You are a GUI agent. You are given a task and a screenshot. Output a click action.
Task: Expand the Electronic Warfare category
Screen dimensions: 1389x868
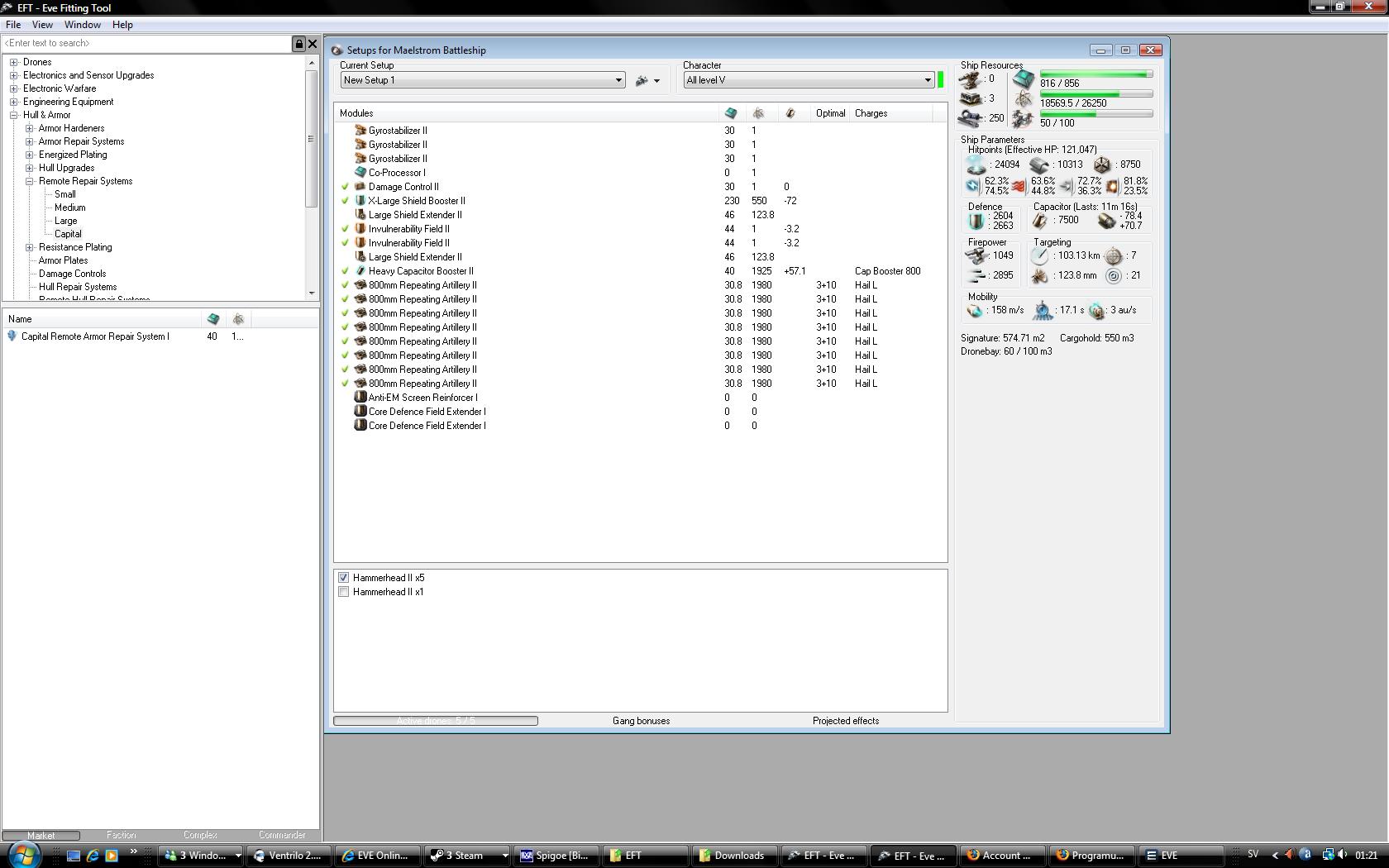pyautogui.click(x=13, y=88)
